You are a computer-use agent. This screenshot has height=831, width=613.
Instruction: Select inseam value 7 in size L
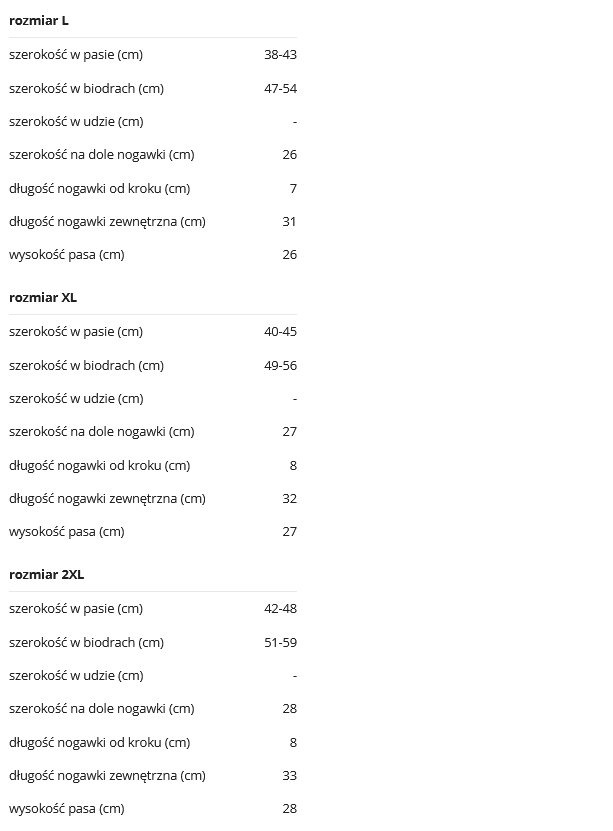(293, 188)
